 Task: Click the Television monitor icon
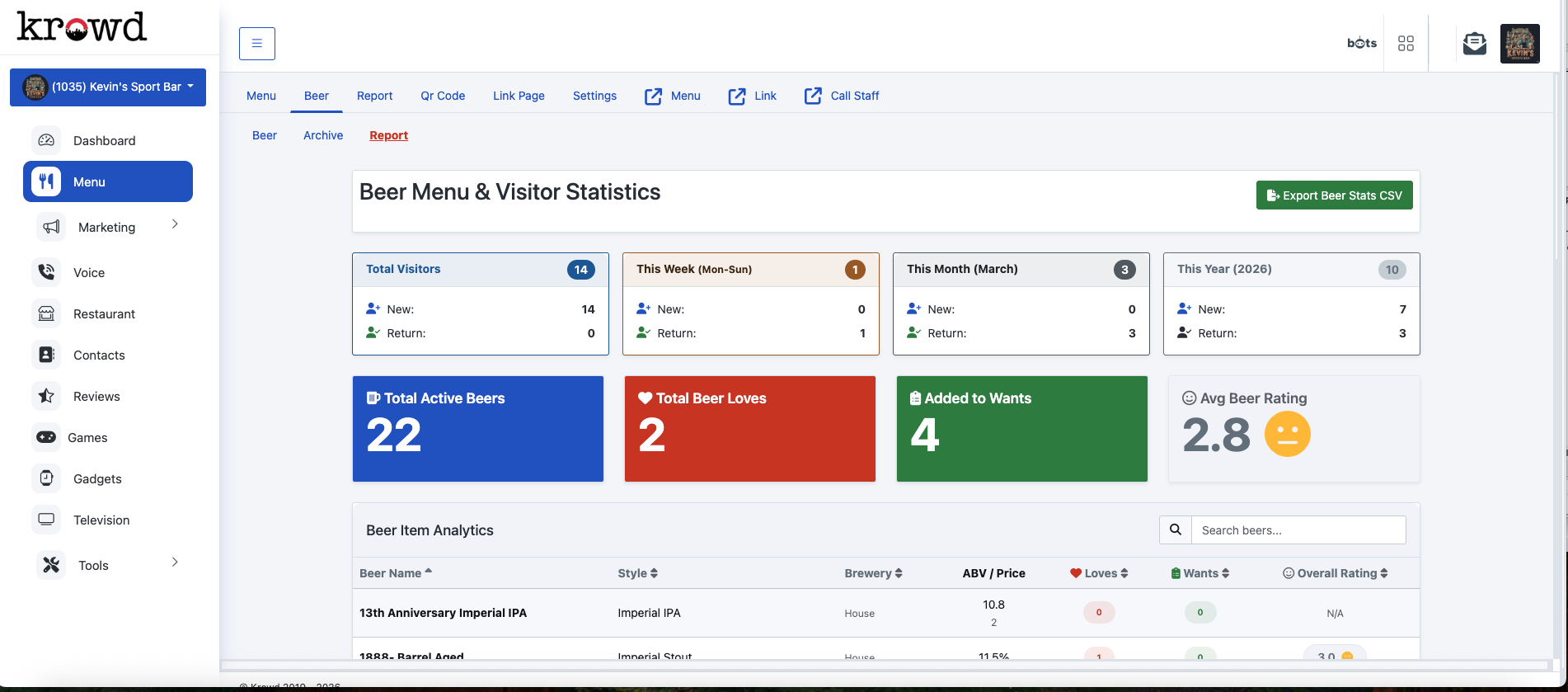click(47, 520)
